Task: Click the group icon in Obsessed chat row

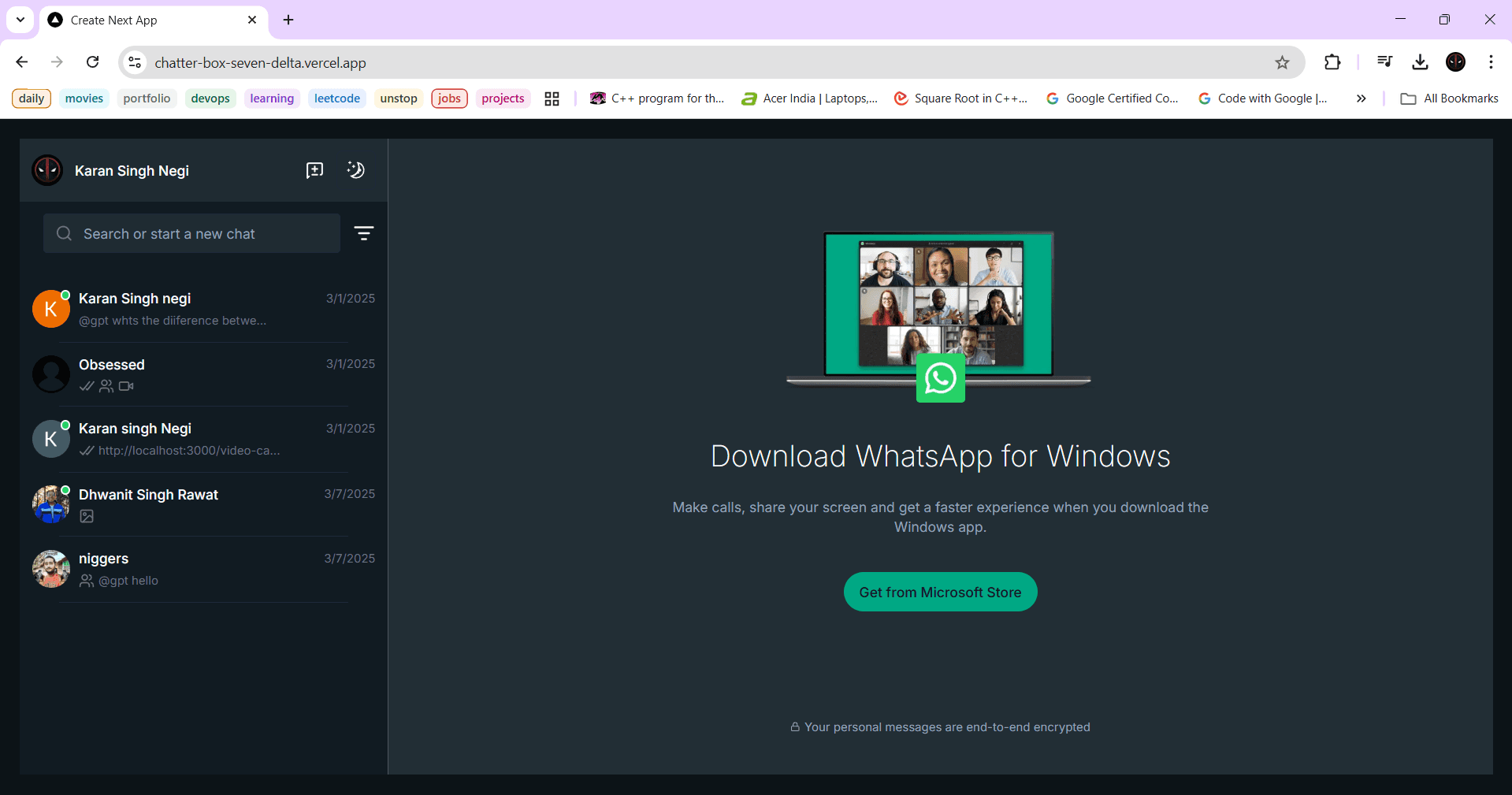Action: point(106,386)
